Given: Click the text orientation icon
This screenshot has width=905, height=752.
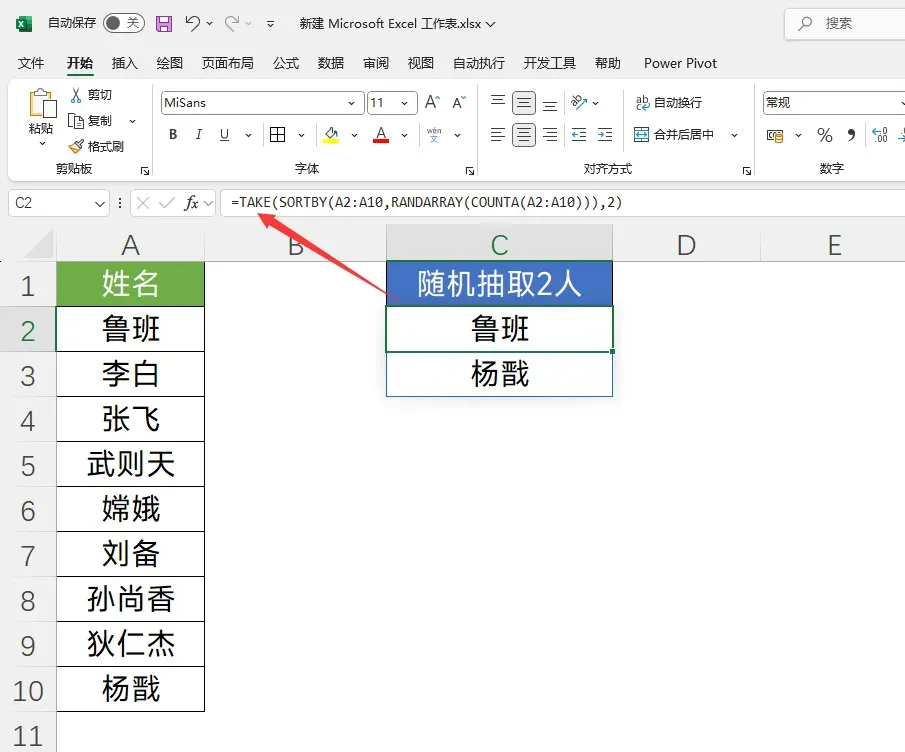Looking at the screenshot, I should click(579, 103).
